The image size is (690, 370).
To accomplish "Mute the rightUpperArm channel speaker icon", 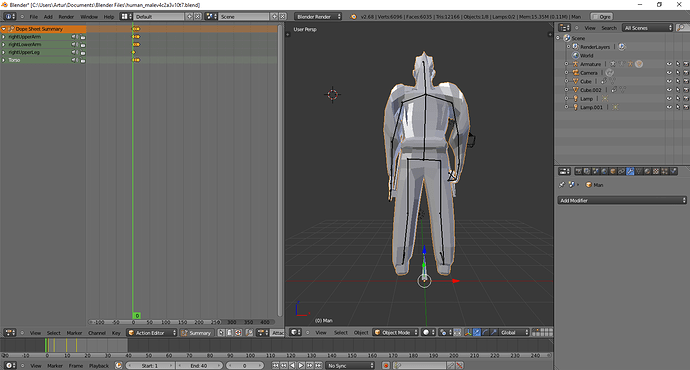I will coord(74,37).
